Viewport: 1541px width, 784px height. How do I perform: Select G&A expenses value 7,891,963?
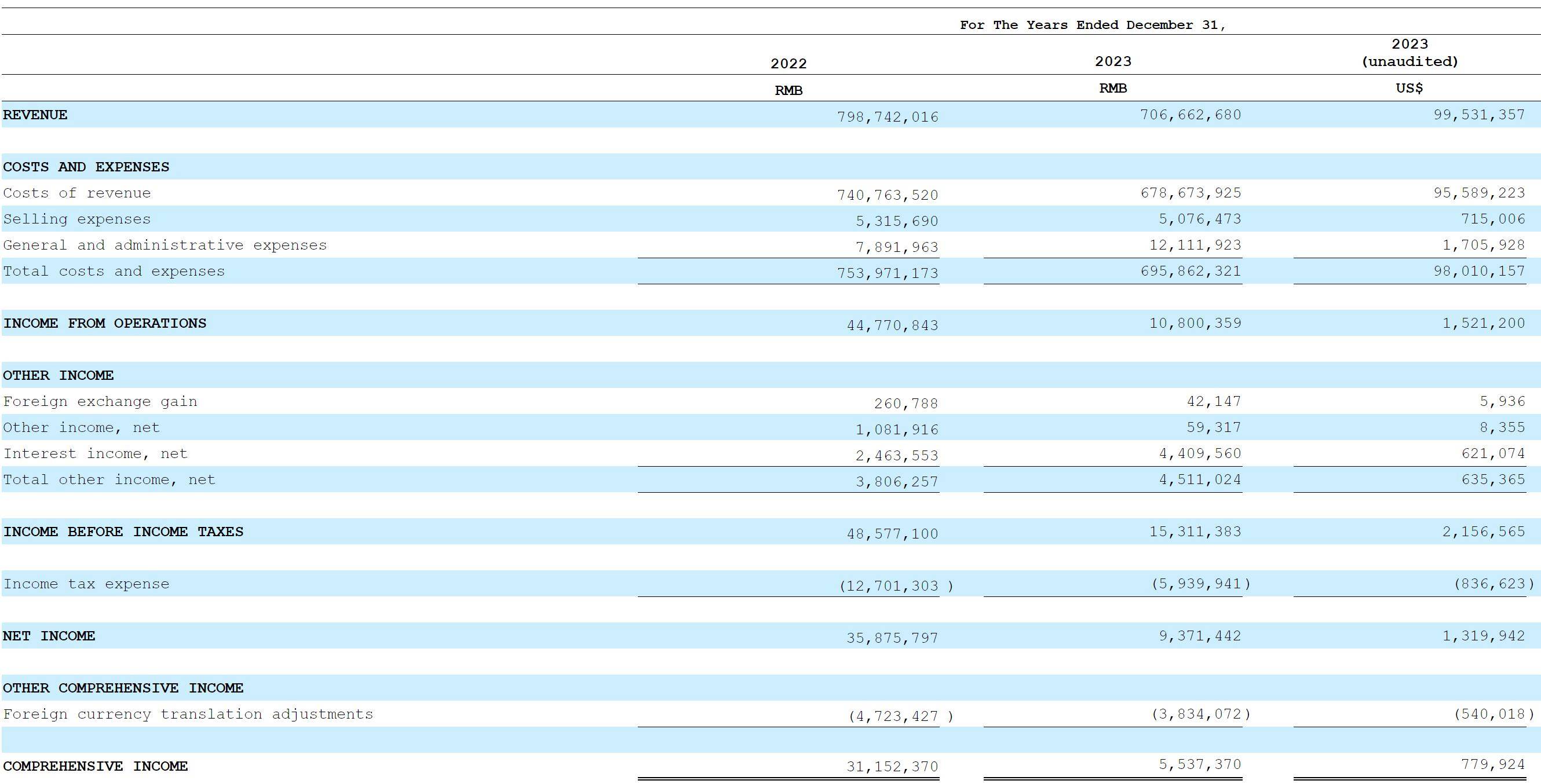tap(897, 248)
